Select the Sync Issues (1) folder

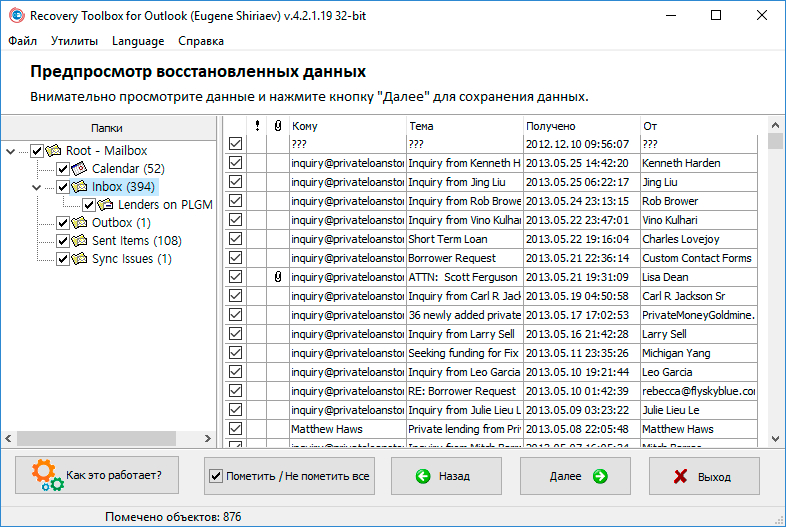(x=132, y=259)
